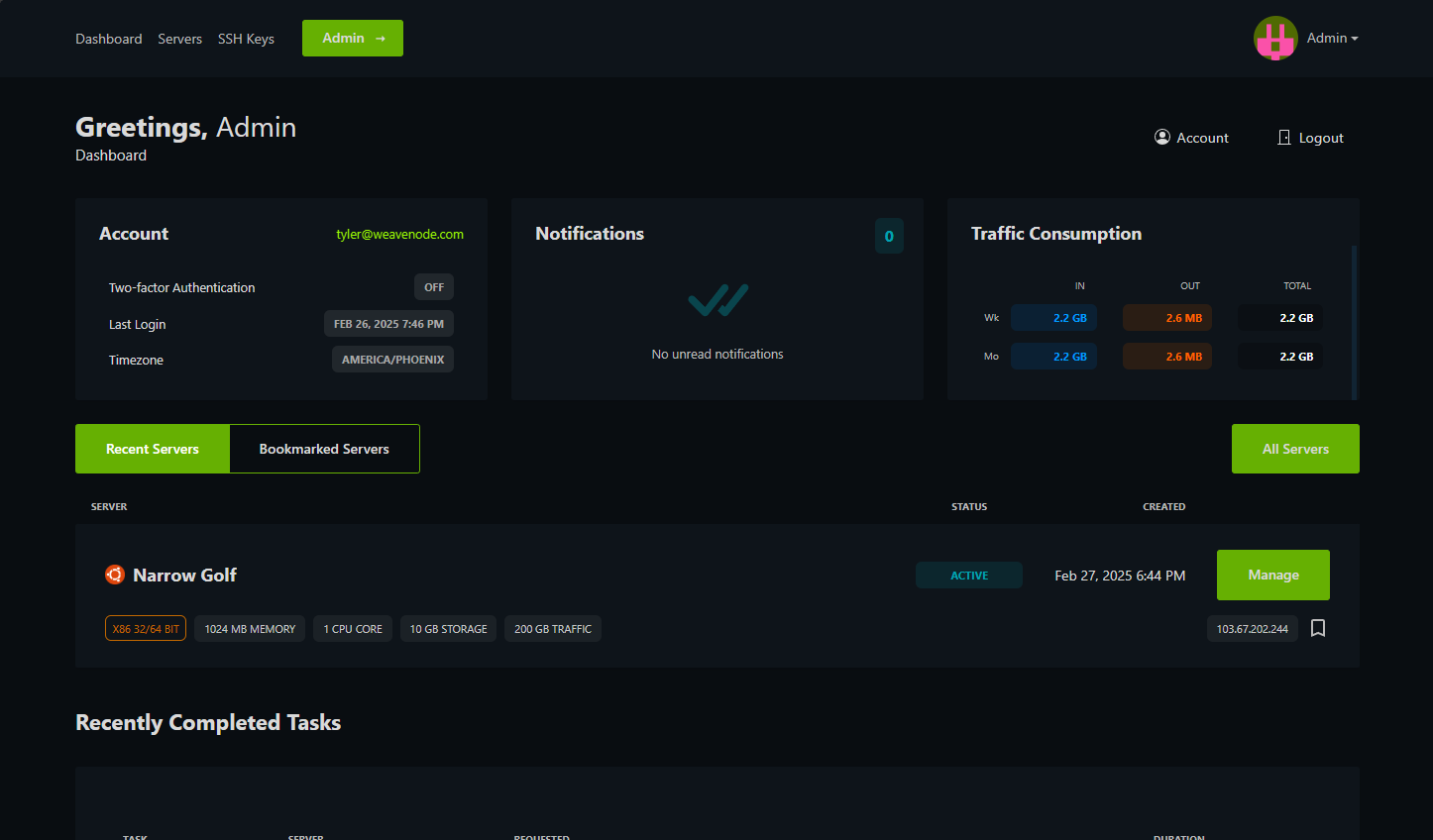The image size is (1433, 840).
Task: Open the All Servers button
Action: point(1295,449)
